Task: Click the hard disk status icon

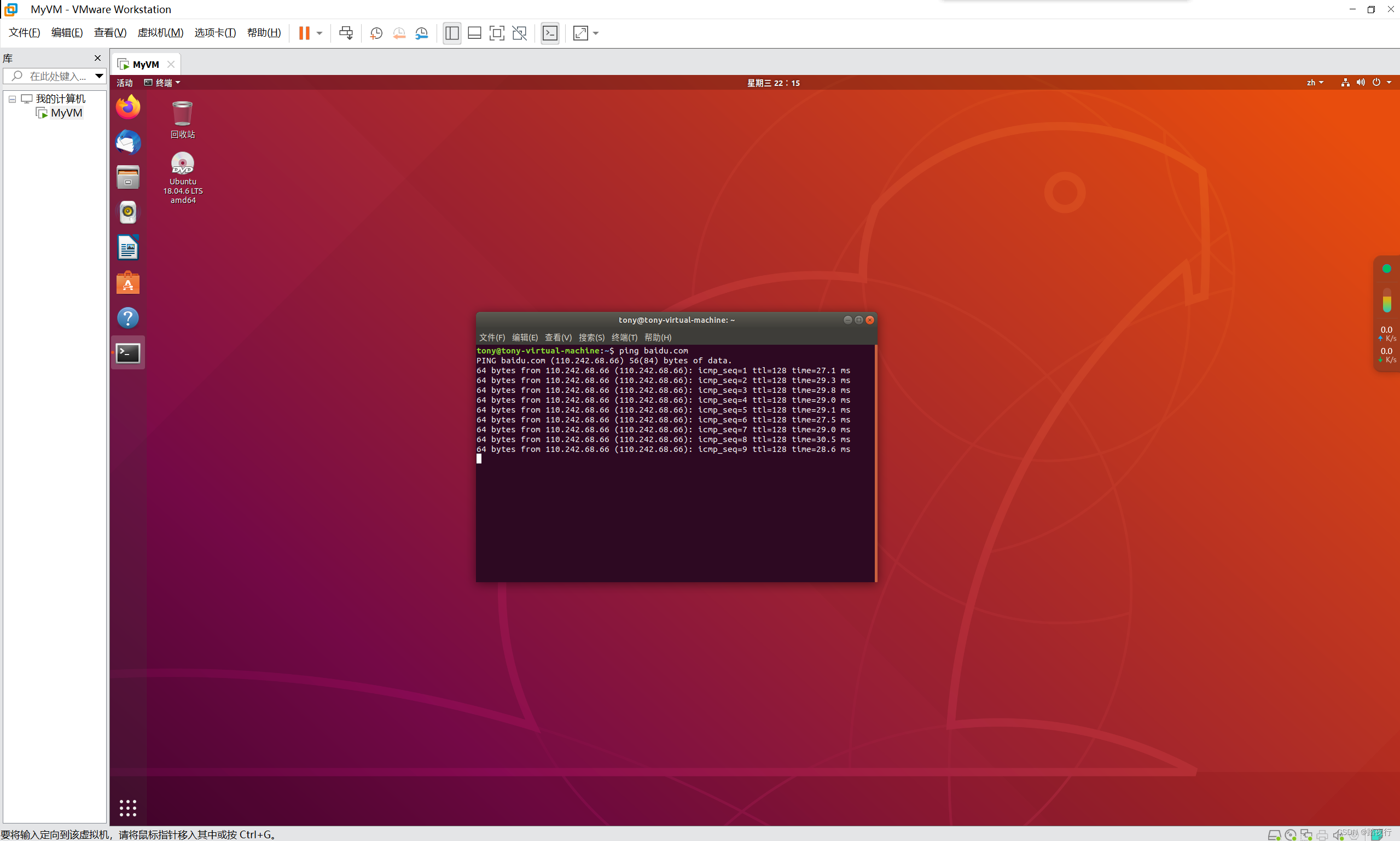Action: pyautogui.click(x=1274, y=835)
